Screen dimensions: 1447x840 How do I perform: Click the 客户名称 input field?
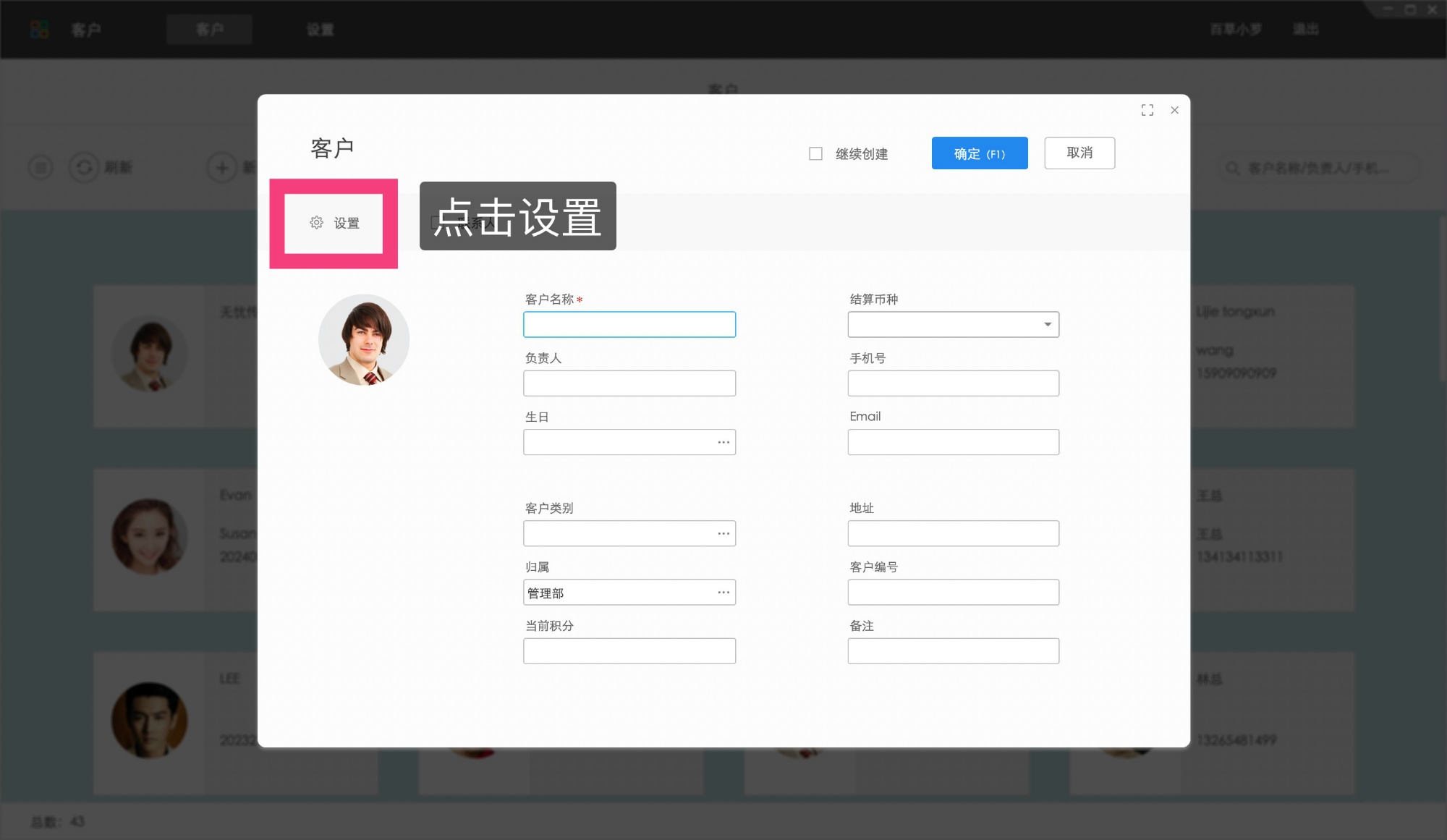point(629,324)
